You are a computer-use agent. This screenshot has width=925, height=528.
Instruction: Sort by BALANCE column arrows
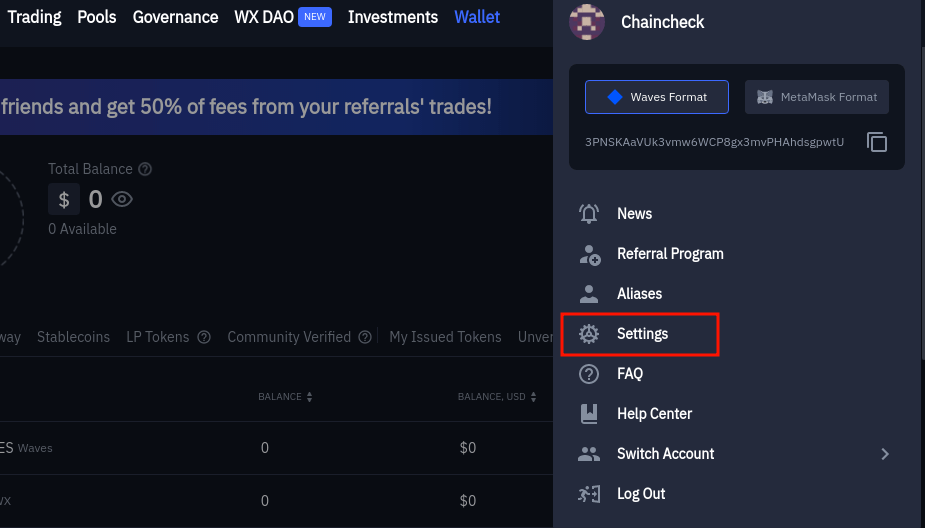click(309, 397)
